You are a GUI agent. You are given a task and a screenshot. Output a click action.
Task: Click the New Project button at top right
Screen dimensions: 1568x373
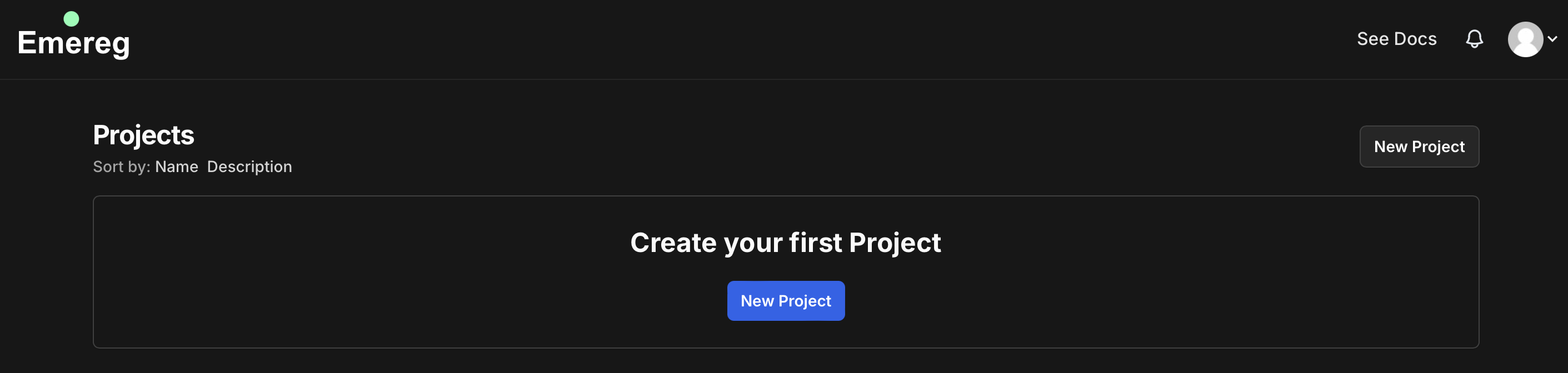point(1419,147)
